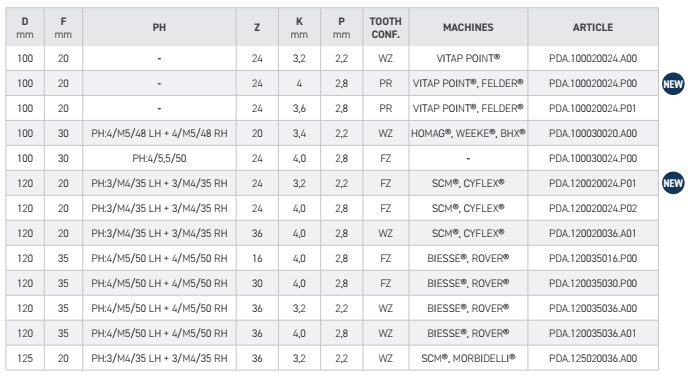Viewport: 688px width, 376px height.
Task: Open article PDA.125020036.A00
Action: [593, 358]
